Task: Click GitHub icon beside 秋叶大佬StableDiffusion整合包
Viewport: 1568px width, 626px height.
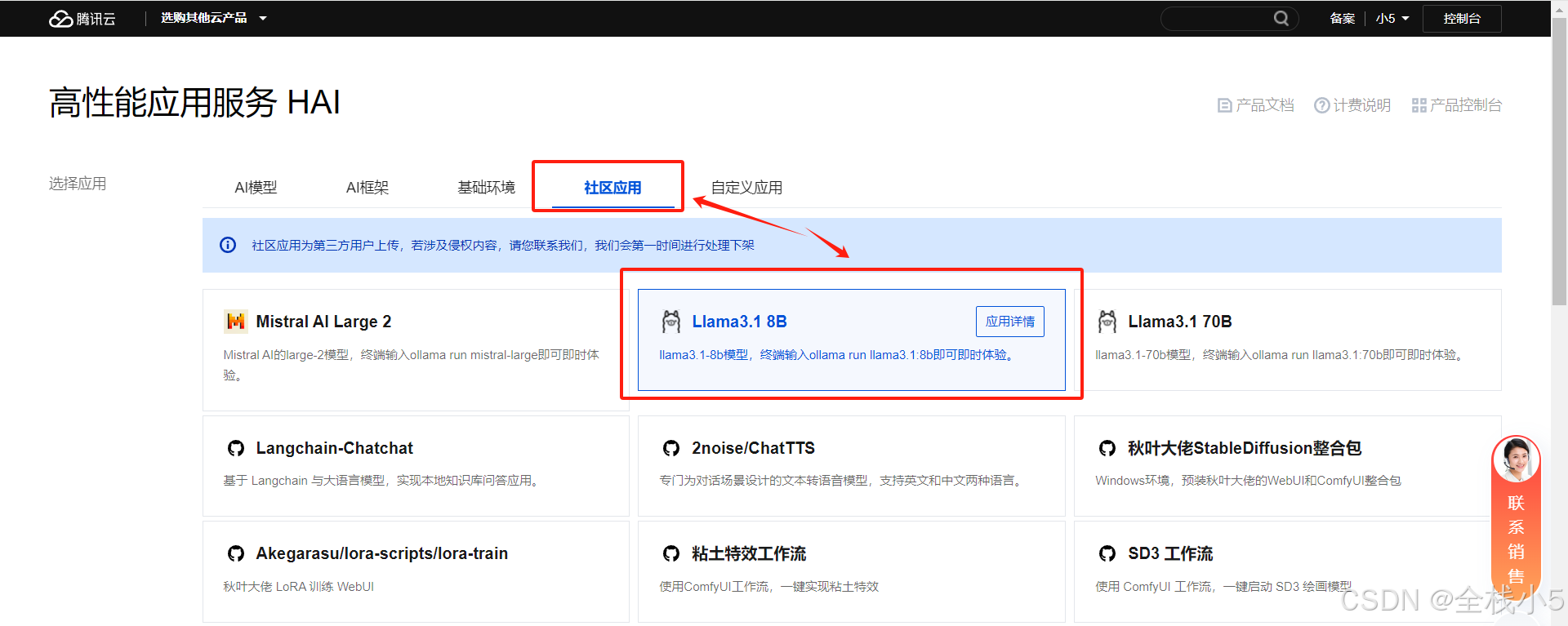Action: click(1107, 448)
